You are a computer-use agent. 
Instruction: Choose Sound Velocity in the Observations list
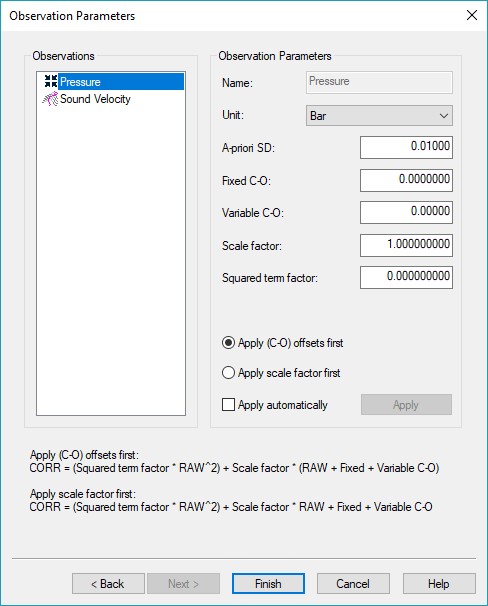pos(95,99)
